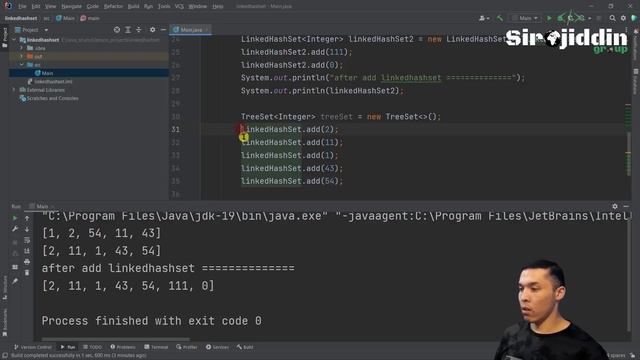Collapse the linkedhashset root node

(x=15, y=40)
